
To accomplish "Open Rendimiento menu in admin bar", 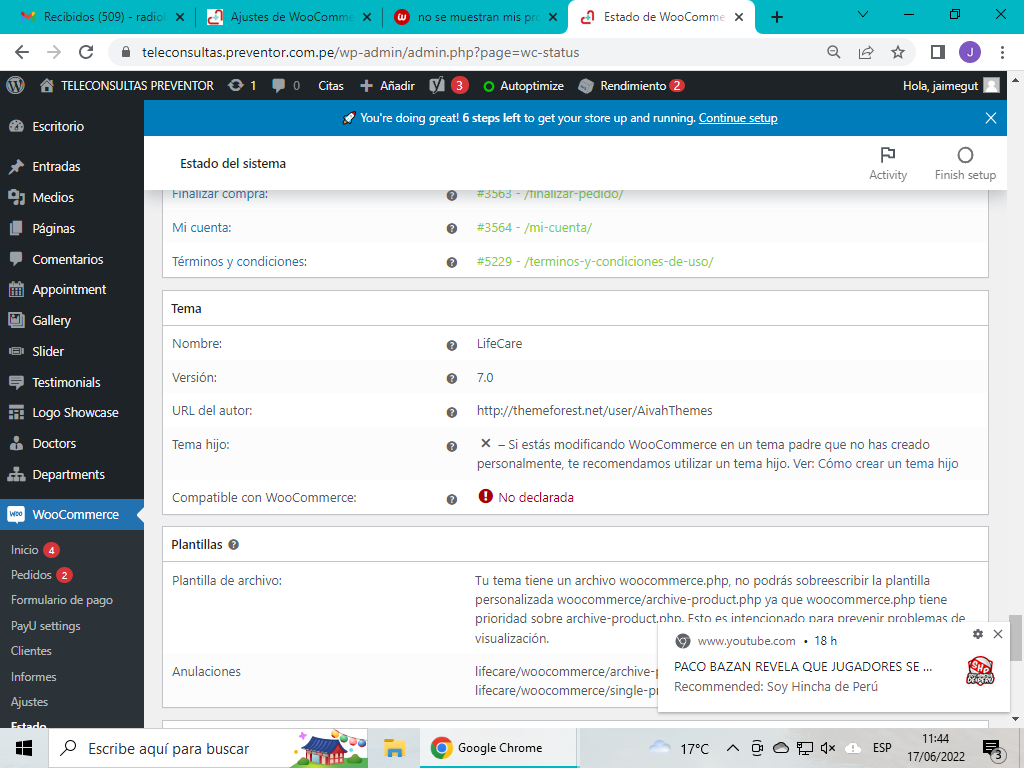I will (x=632, y=86).
